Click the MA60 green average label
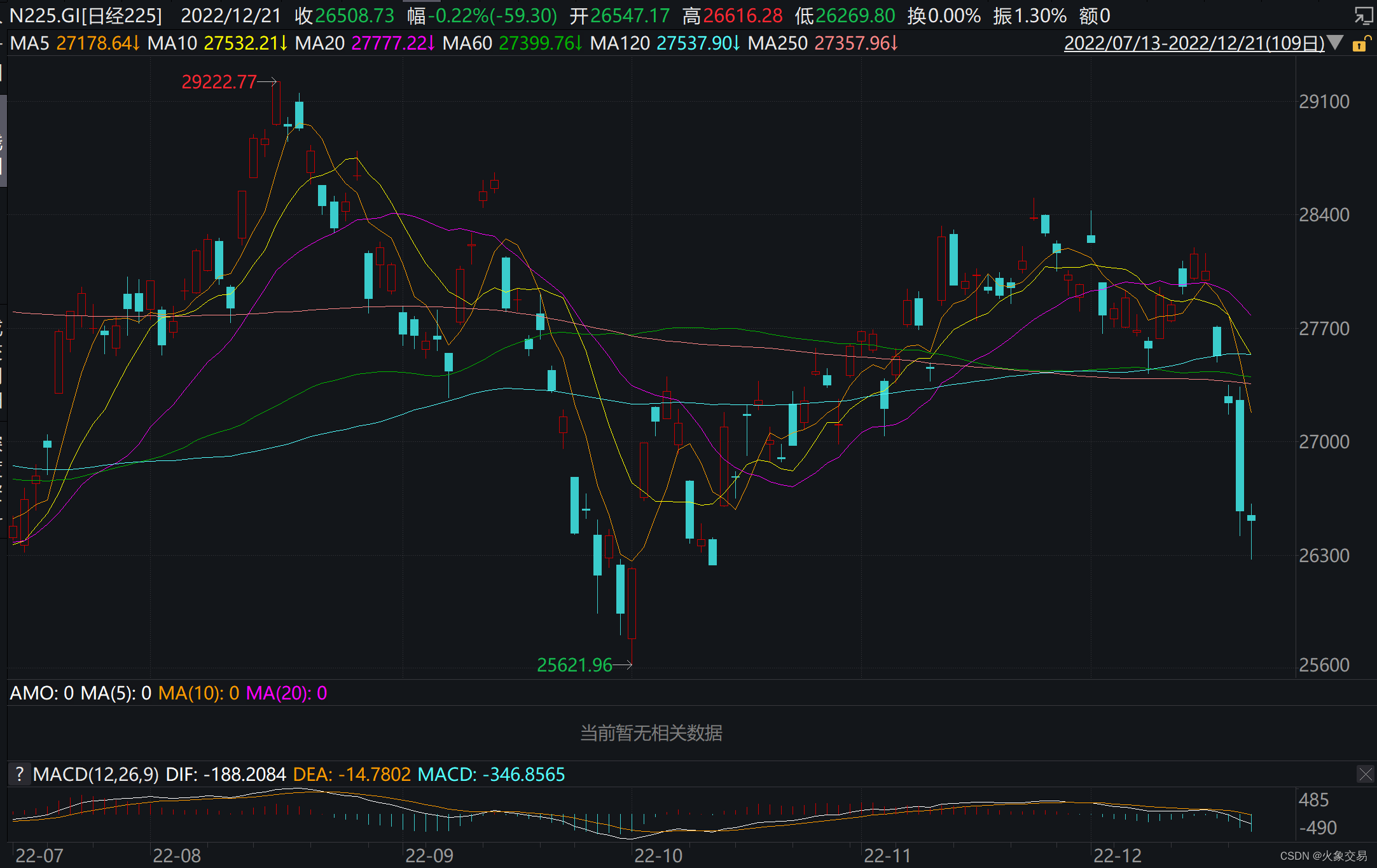This screenshot has height=868, width=1377. 467,43
